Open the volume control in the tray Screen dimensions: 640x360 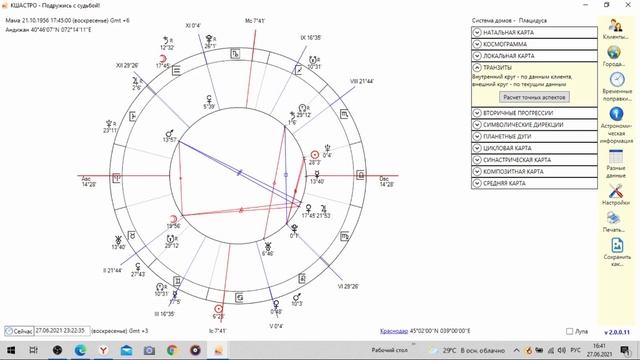point(562,350)
